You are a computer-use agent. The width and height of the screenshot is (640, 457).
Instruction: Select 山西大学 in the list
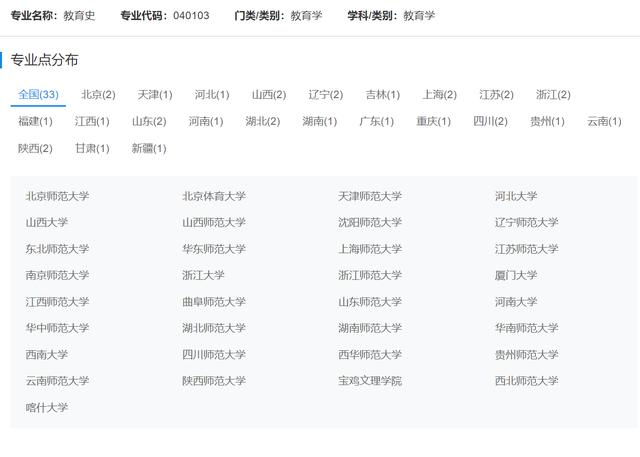coord(47,222)
